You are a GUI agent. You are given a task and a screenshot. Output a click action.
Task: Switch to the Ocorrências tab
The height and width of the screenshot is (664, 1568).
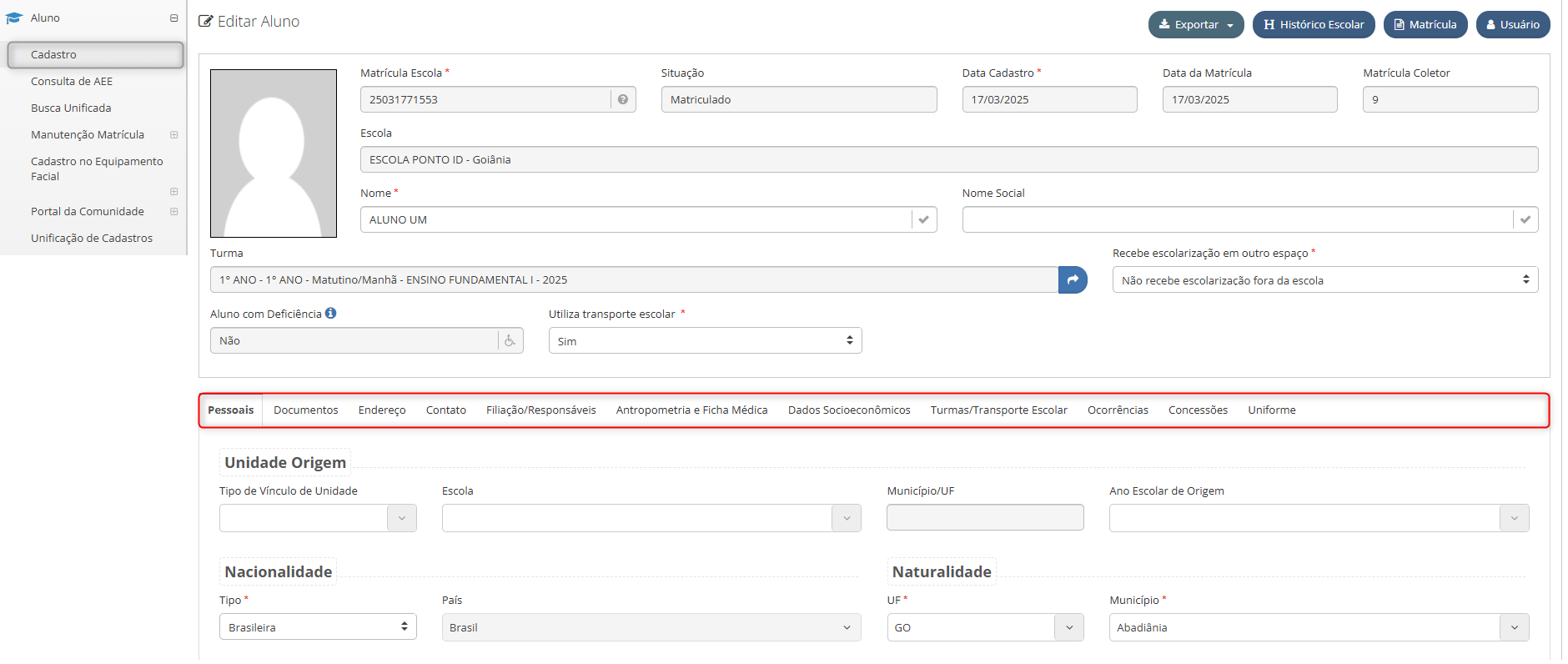click(x=1118, y=410)
